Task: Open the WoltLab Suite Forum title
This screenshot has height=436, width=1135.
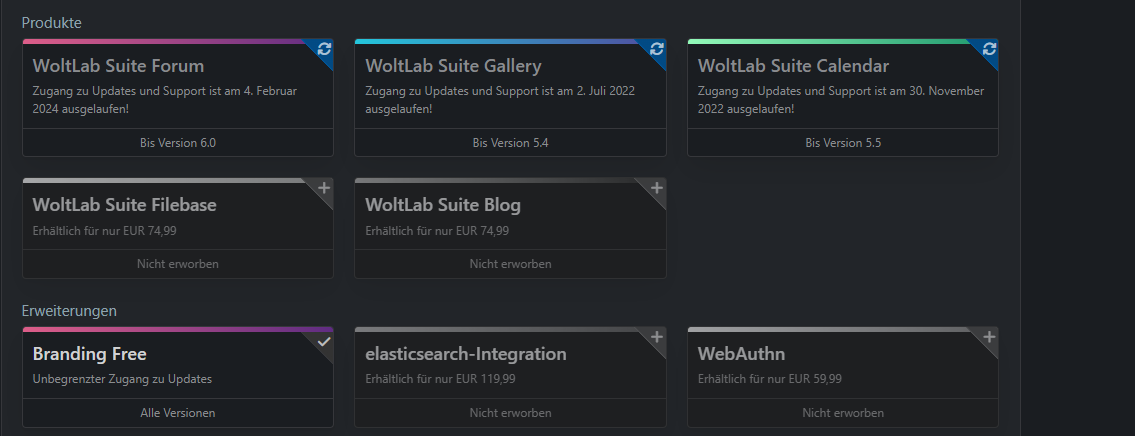Action: point(118,66)
